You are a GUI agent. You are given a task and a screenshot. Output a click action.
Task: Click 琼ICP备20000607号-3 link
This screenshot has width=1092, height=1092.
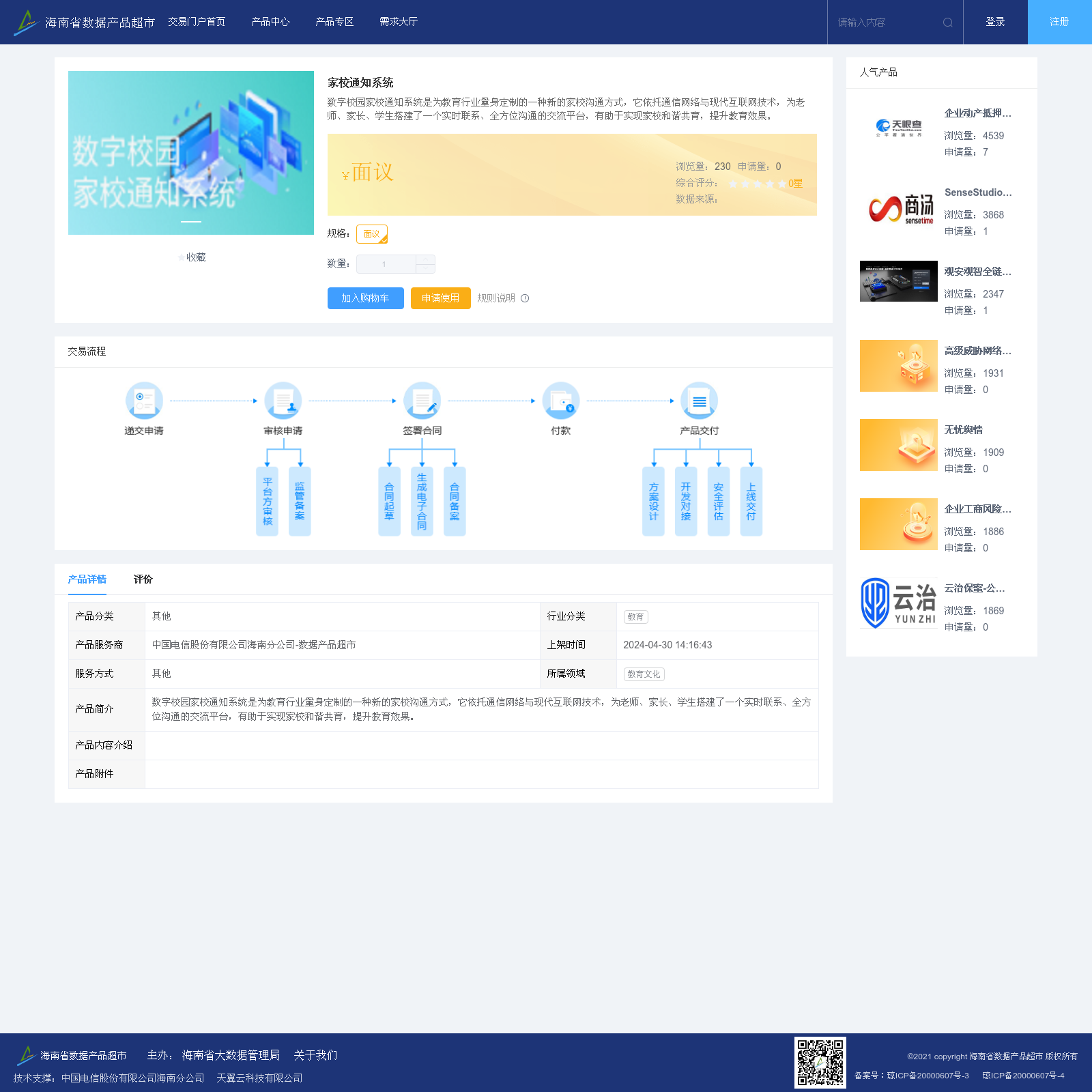pos(928,1076)
